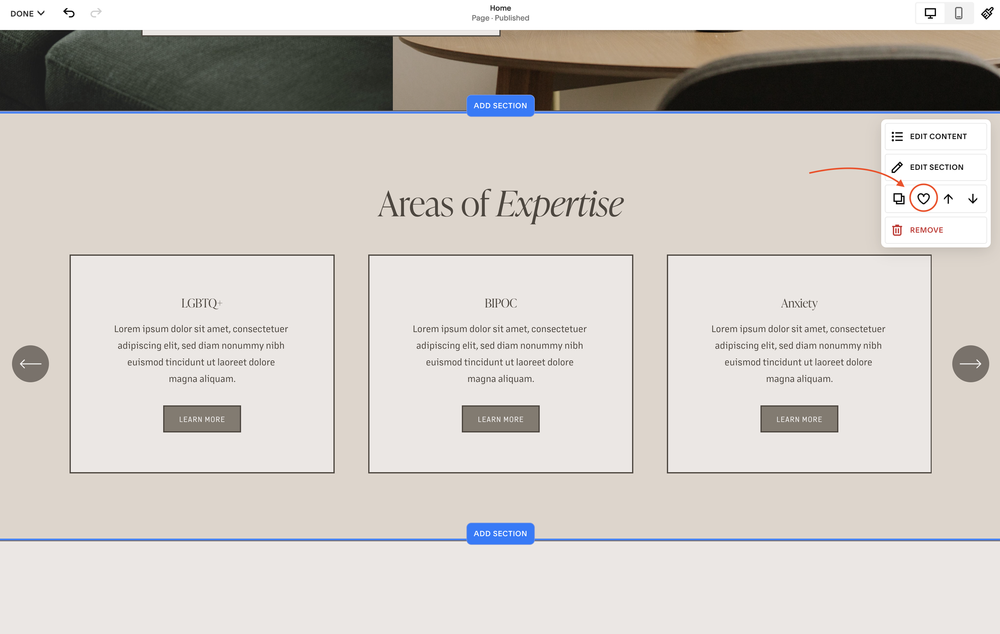Click the Home Page Published label
The image size is (1000, 634).
(x=500, y=12)
